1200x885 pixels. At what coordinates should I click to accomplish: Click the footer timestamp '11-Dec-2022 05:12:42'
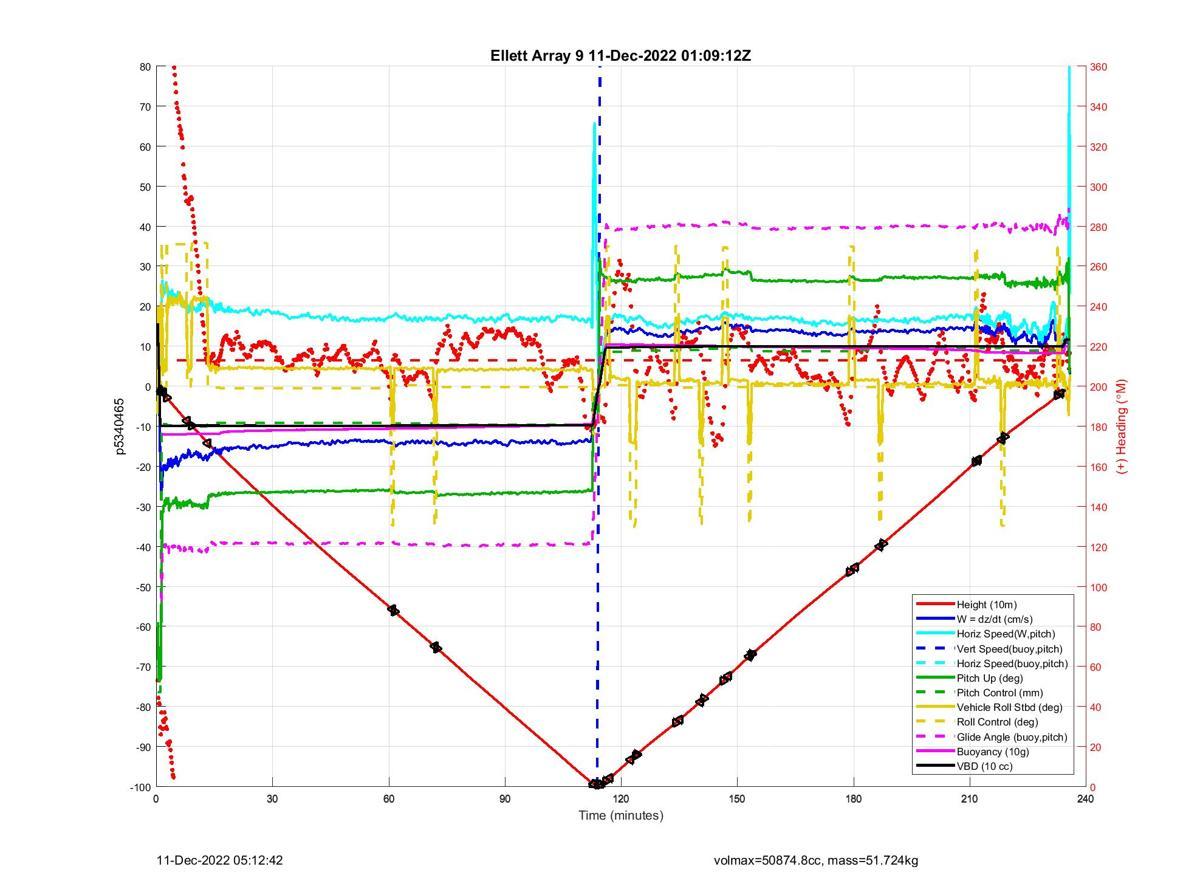coord(220,860)
